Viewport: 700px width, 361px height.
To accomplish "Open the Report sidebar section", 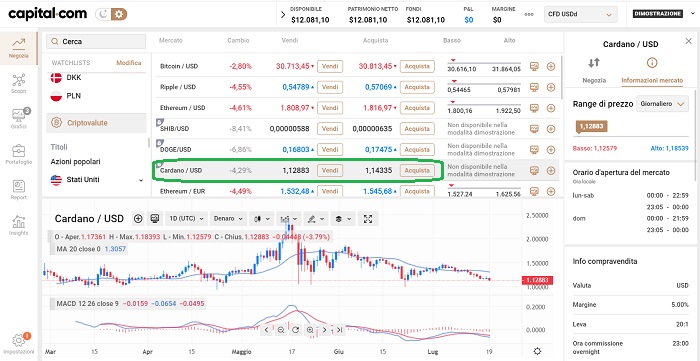I will point(19,190).
